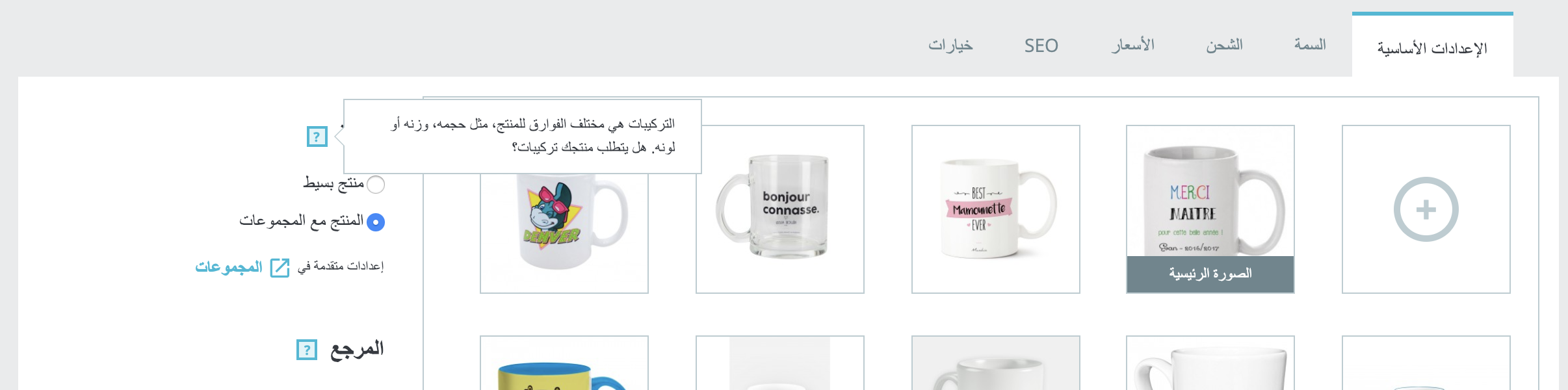Switch to the SEO tab
Image resolution: width=1568 pixels, height=390 pixels.
coord(1041,45)
